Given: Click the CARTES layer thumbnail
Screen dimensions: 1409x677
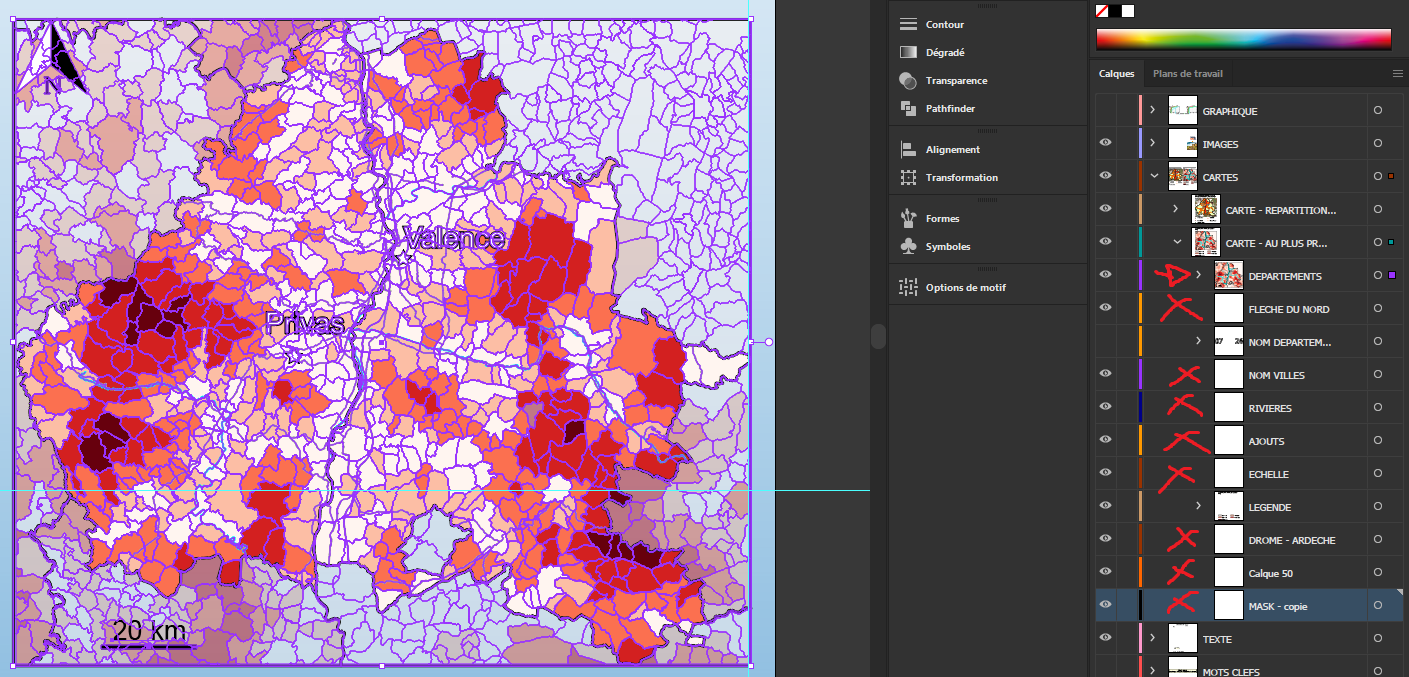Looking at the screenshot, I should coord(1183,177).
